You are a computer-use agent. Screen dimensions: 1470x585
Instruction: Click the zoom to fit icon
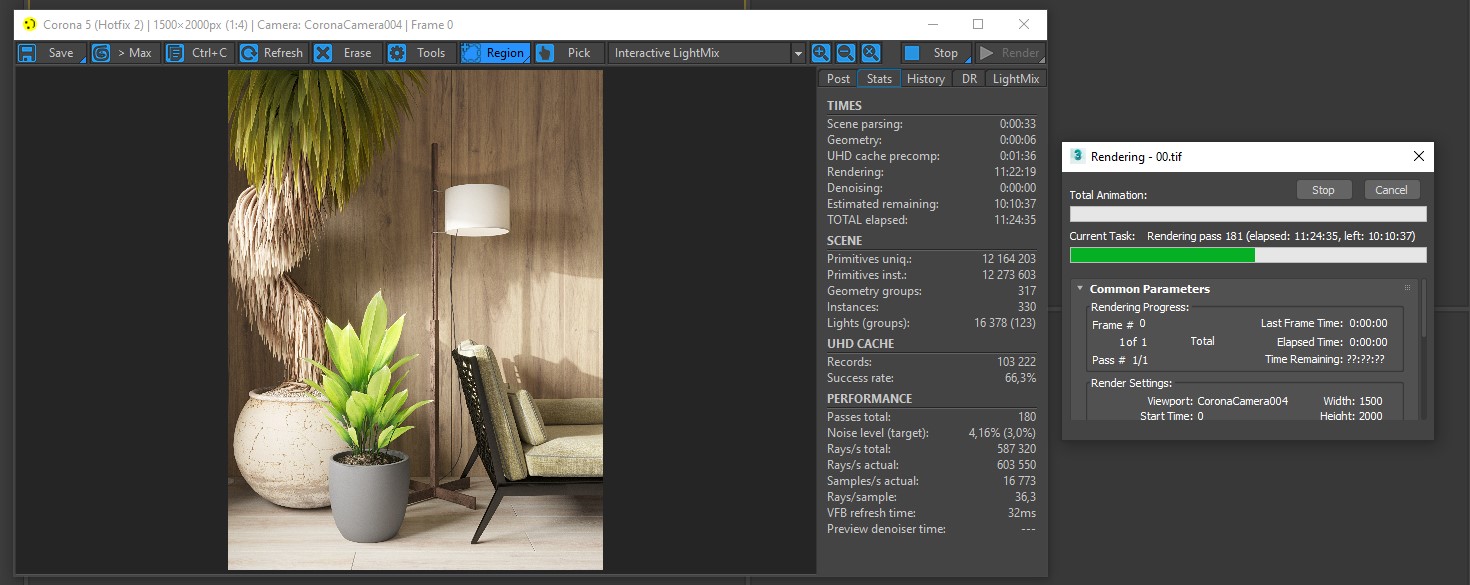871,53
